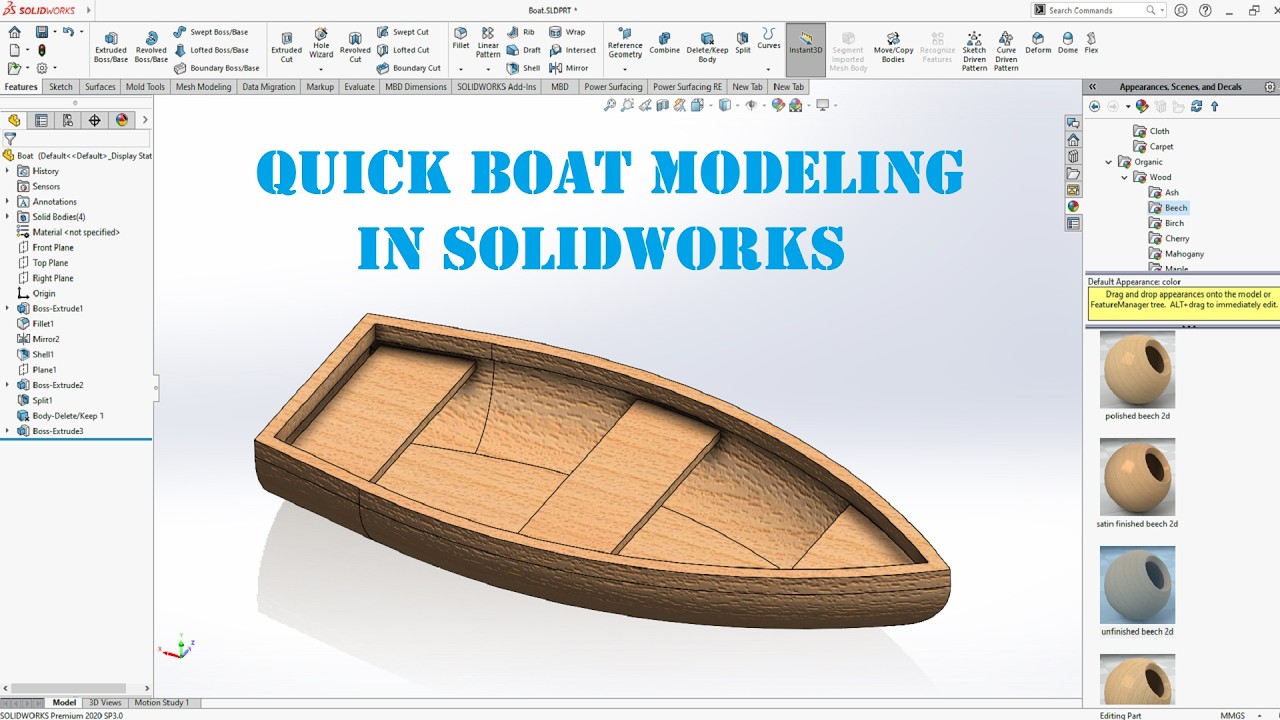
Task: Select the Revolved Cut tool
Action: pos(355,47)
